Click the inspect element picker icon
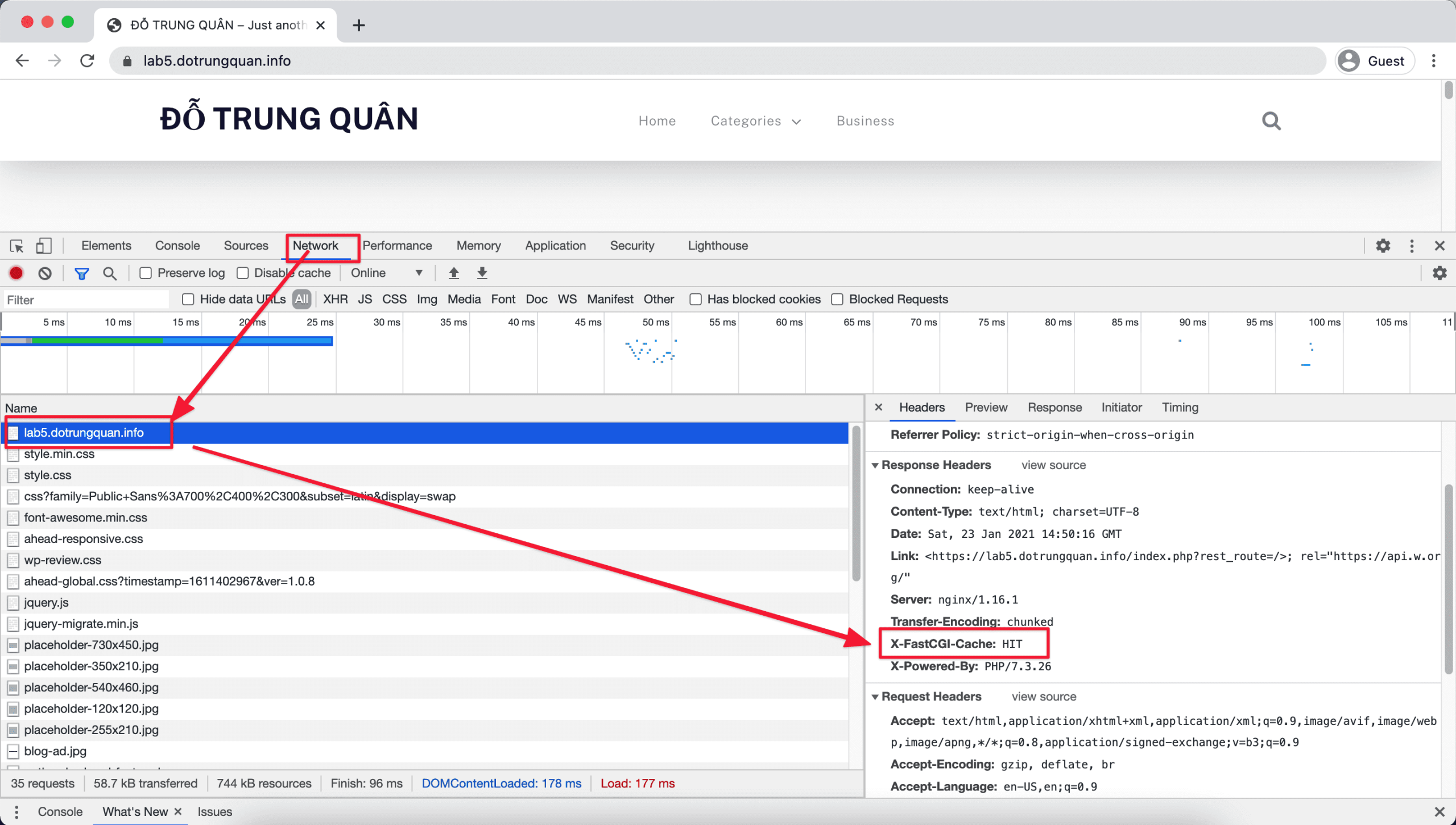 pyautogui.click(x=16, y=246)
